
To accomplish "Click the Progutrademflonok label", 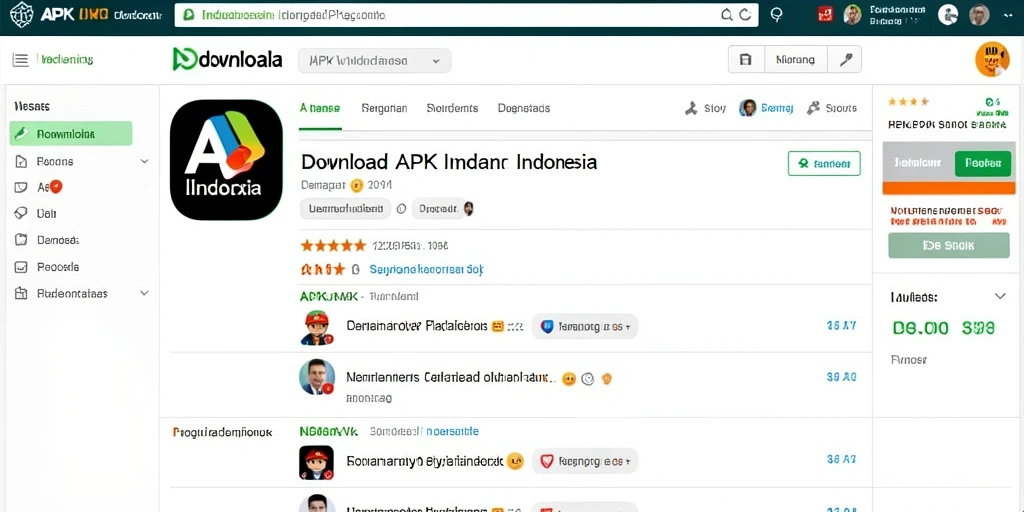I will tap(222, 432).
